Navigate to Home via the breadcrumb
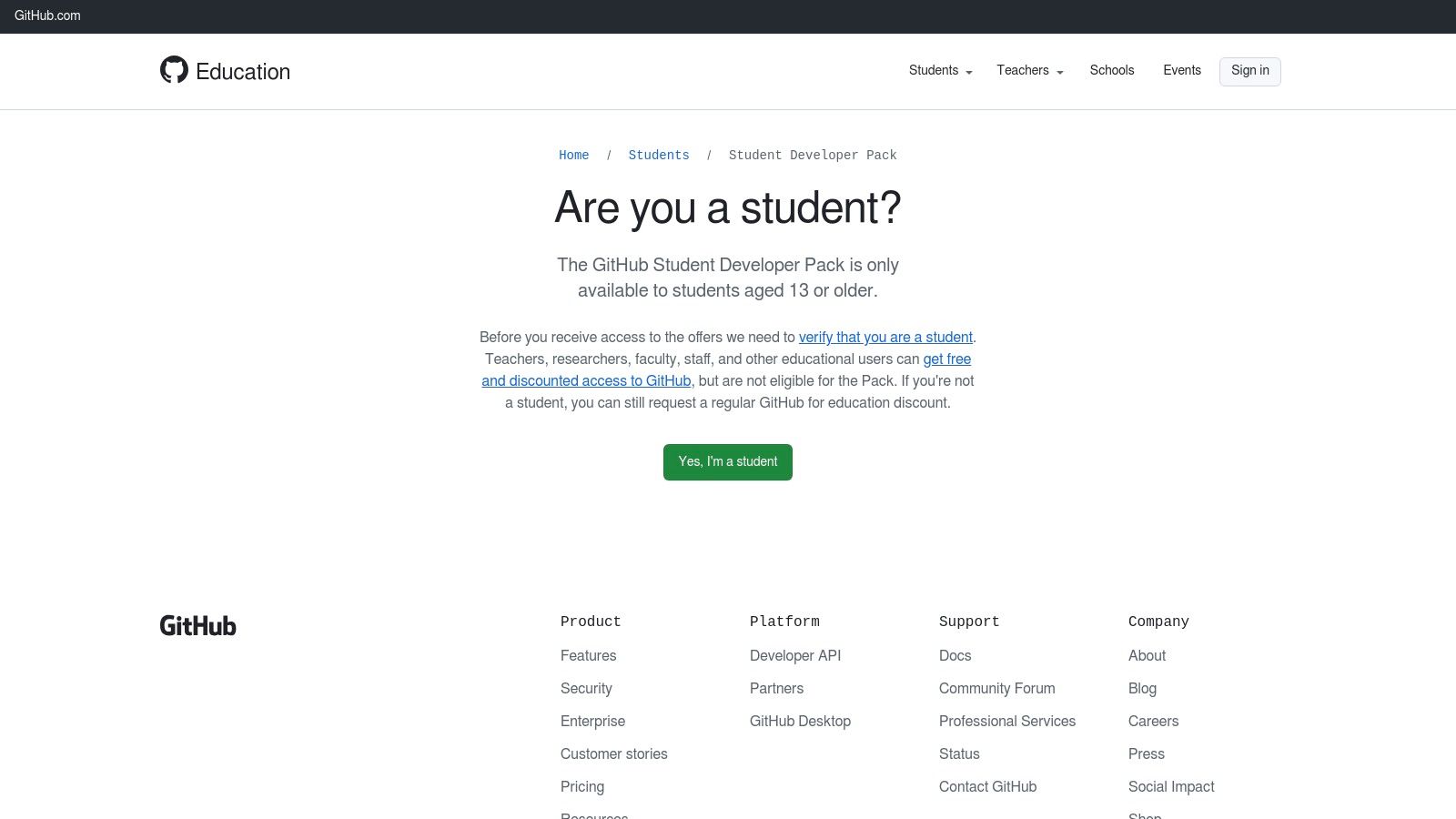1456x819 pixels. (573, 155)
